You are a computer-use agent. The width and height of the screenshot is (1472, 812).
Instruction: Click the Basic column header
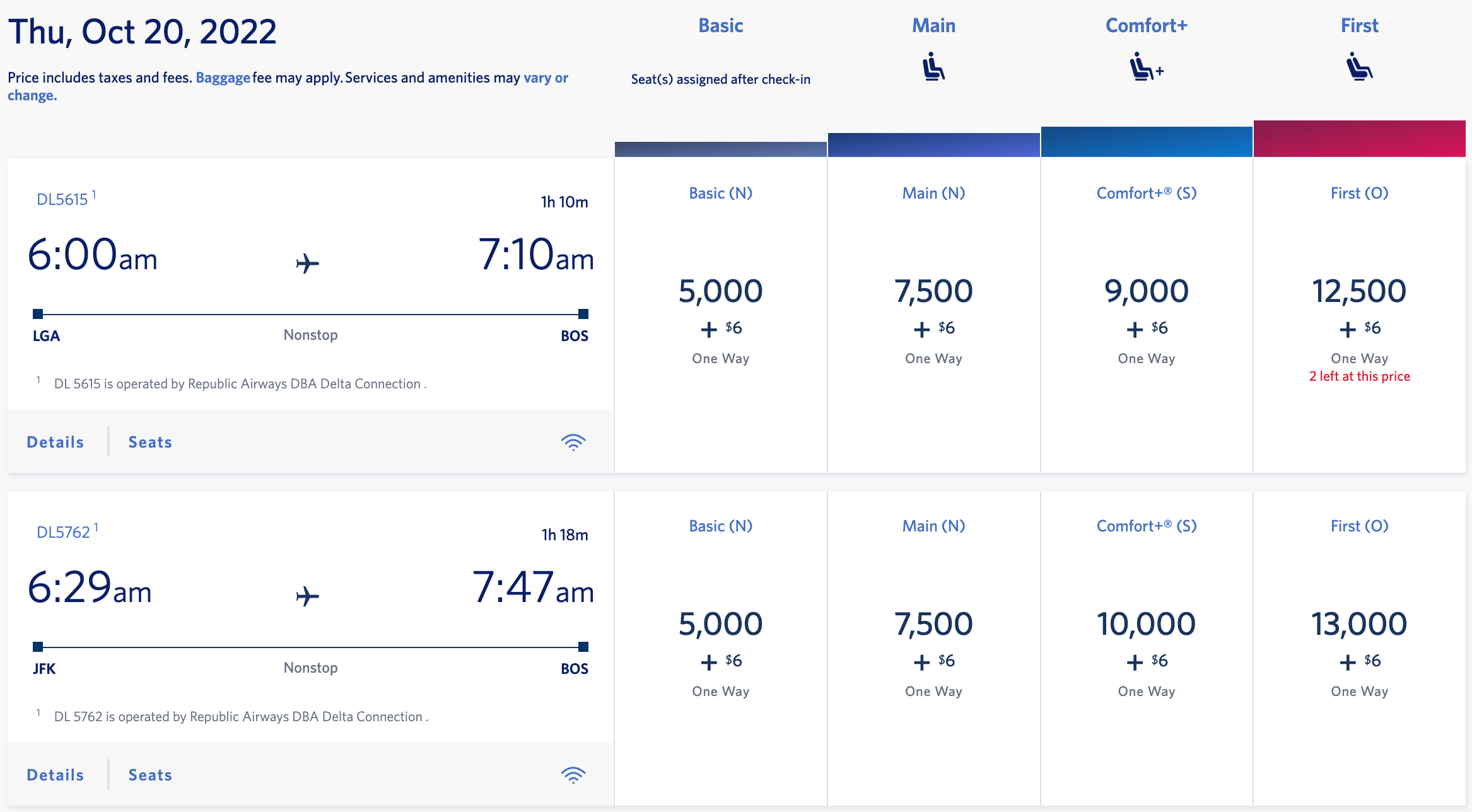point(720,26)
